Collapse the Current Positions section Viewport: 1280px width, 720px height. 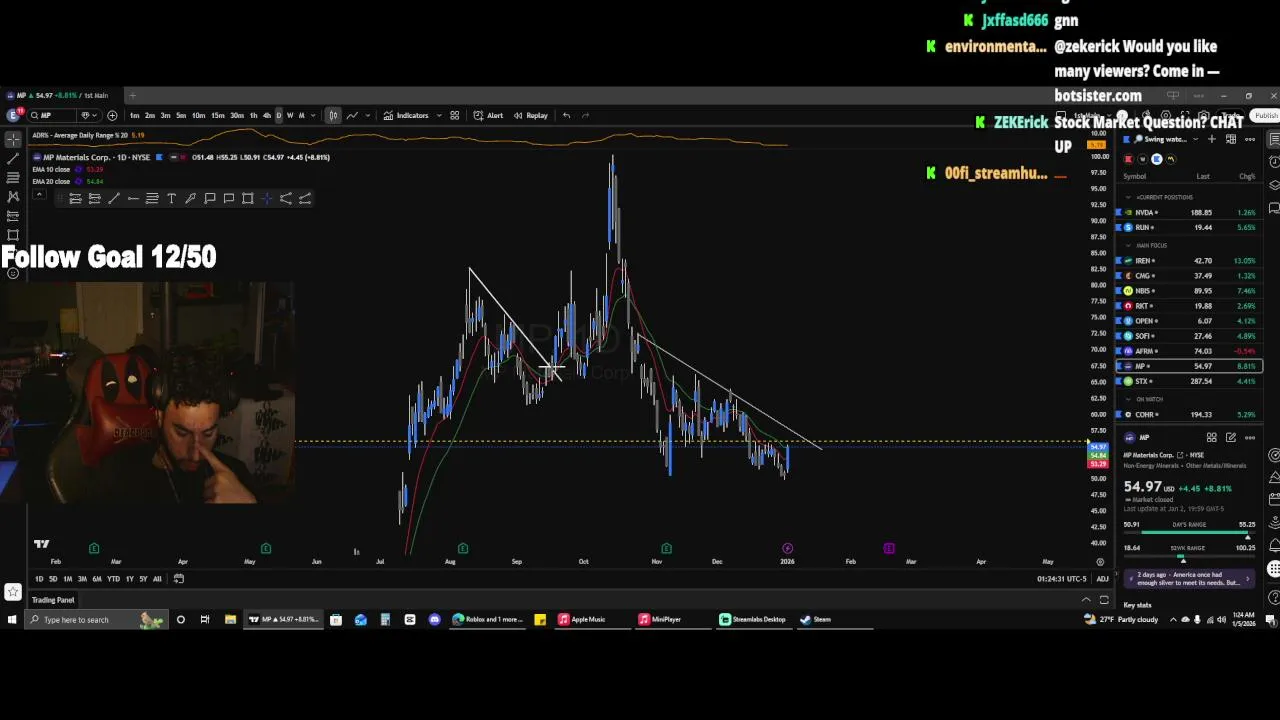(1128, 197)
